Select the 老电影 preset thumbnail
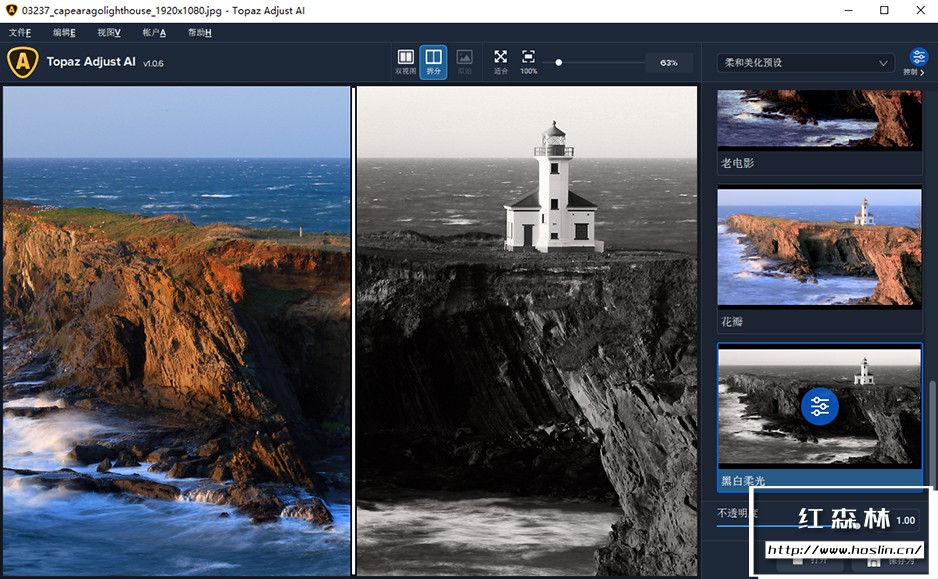 [x=819, y=118]
